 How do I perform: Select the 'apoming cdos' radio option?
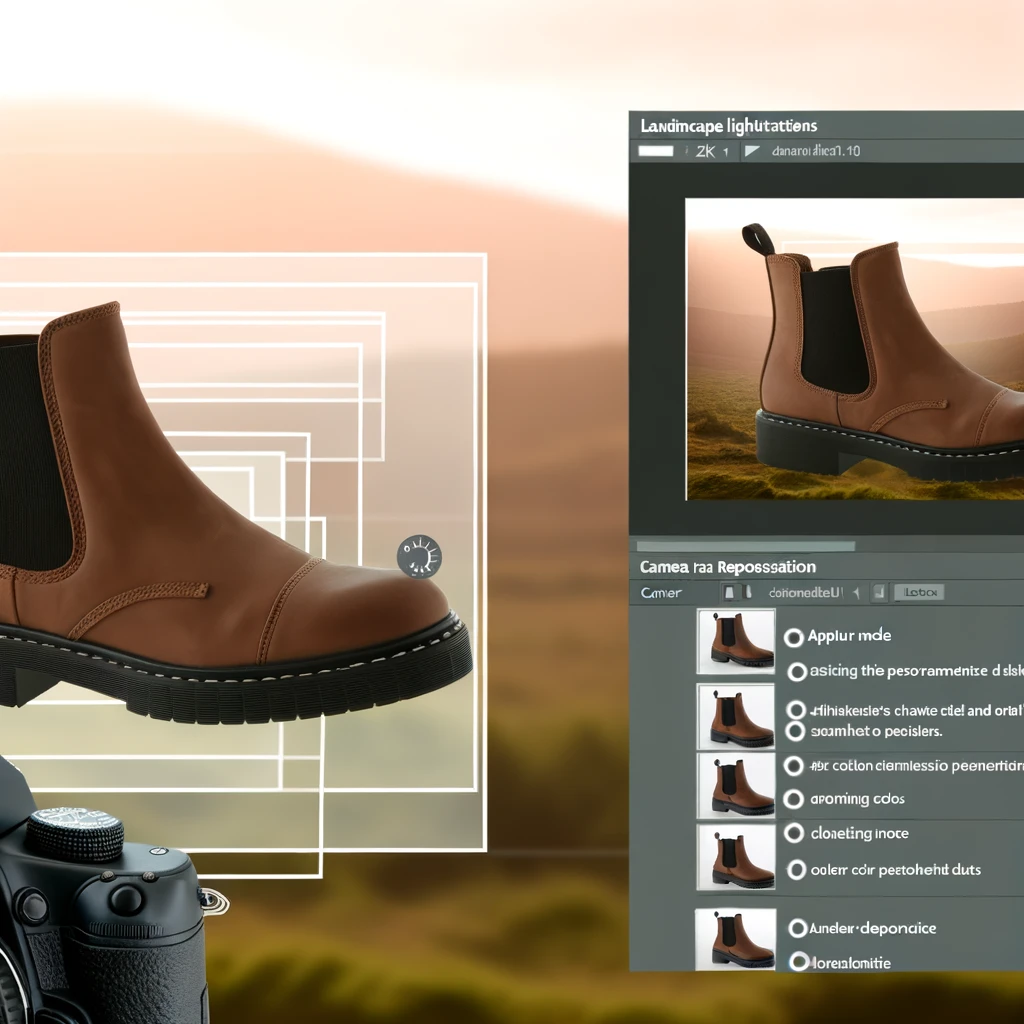point(793,799)
